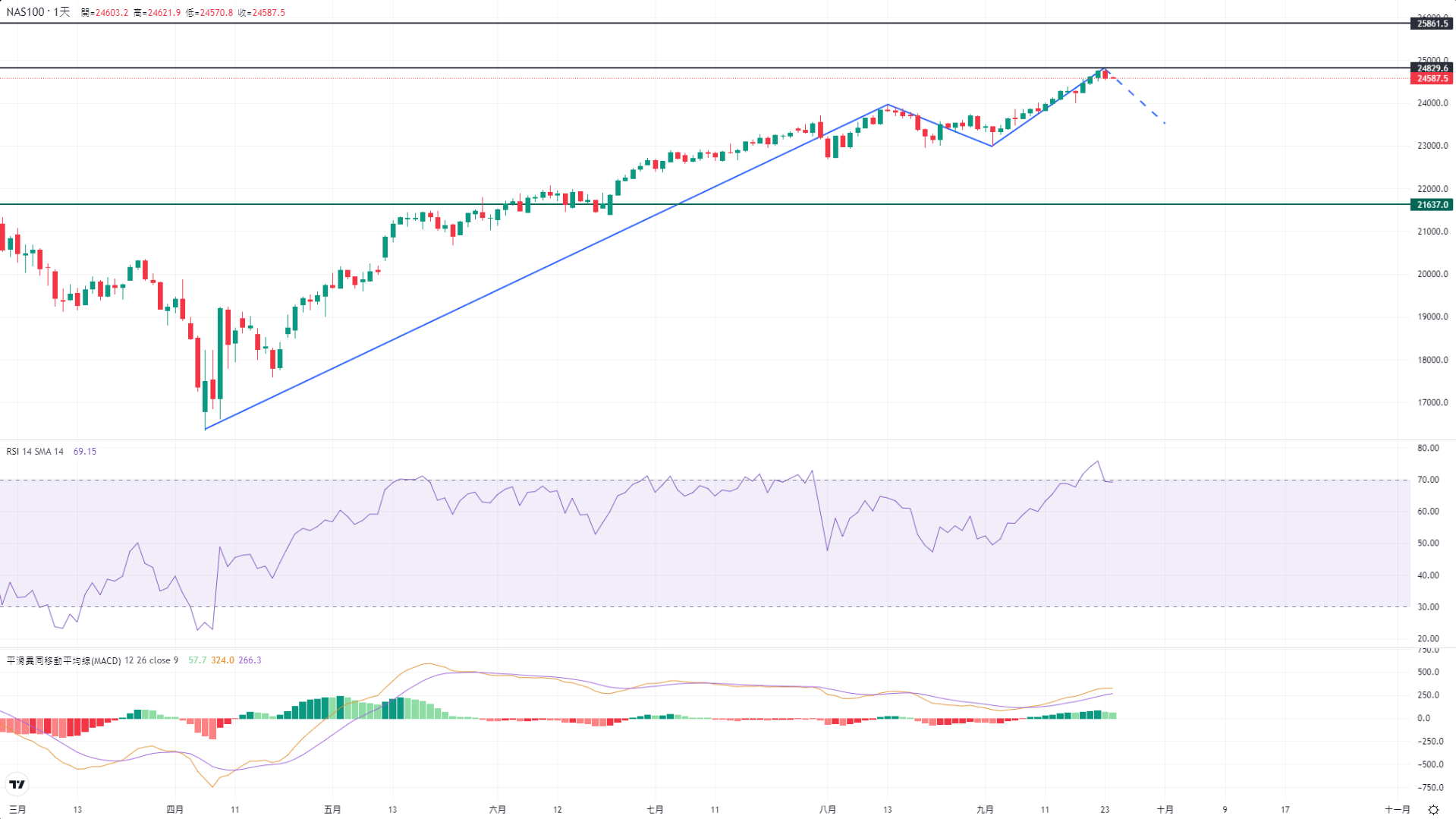The width and height of the screenshot is (1456, 819).
Task: Select the 19000.0 price axis label
Action: (x=1432, y=317)
